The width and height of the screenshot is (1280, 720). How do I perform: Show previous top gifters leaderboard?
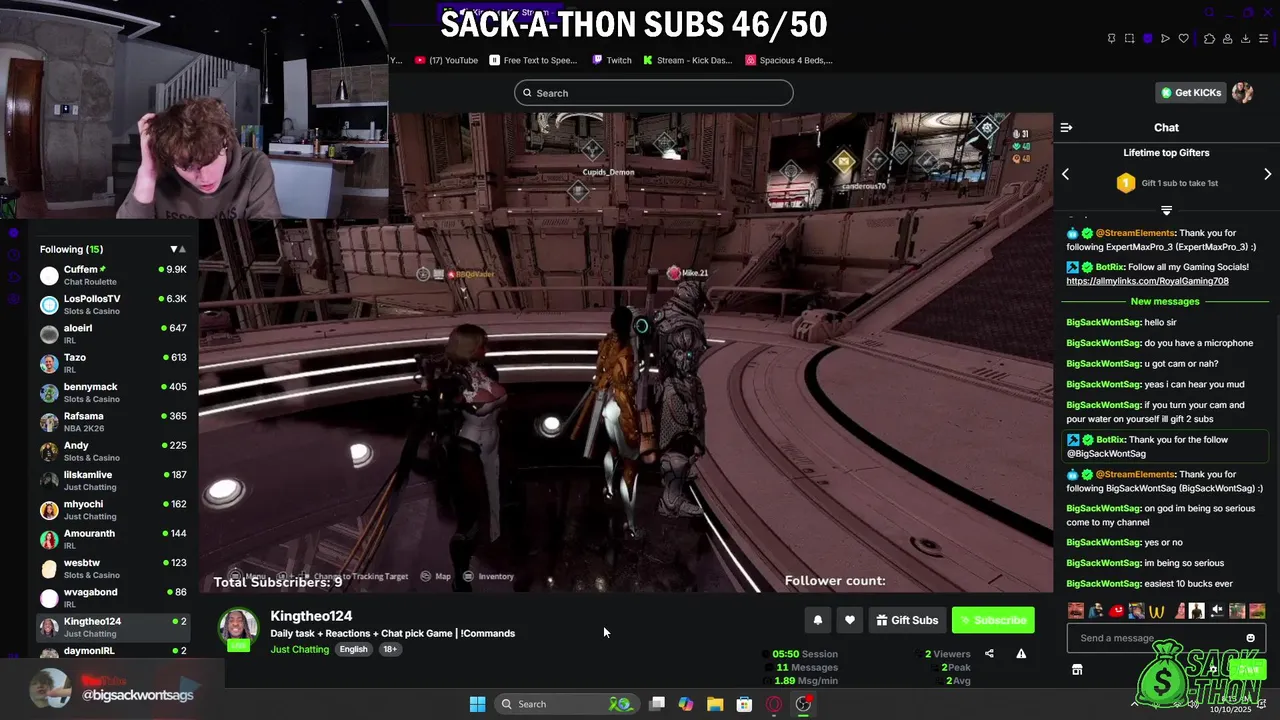click(x=1065, y=174)
